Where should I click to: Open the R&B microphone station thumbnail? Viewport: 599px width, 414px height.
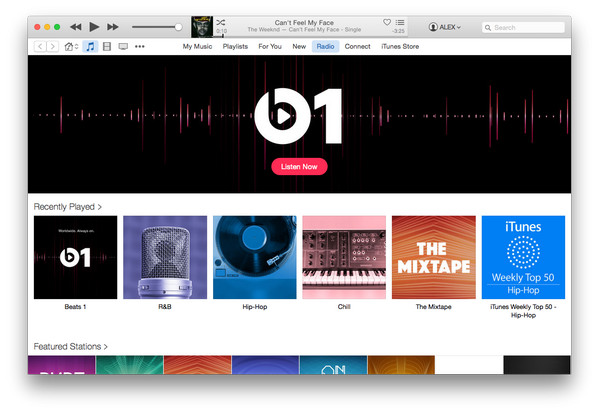tap(165, 257)
